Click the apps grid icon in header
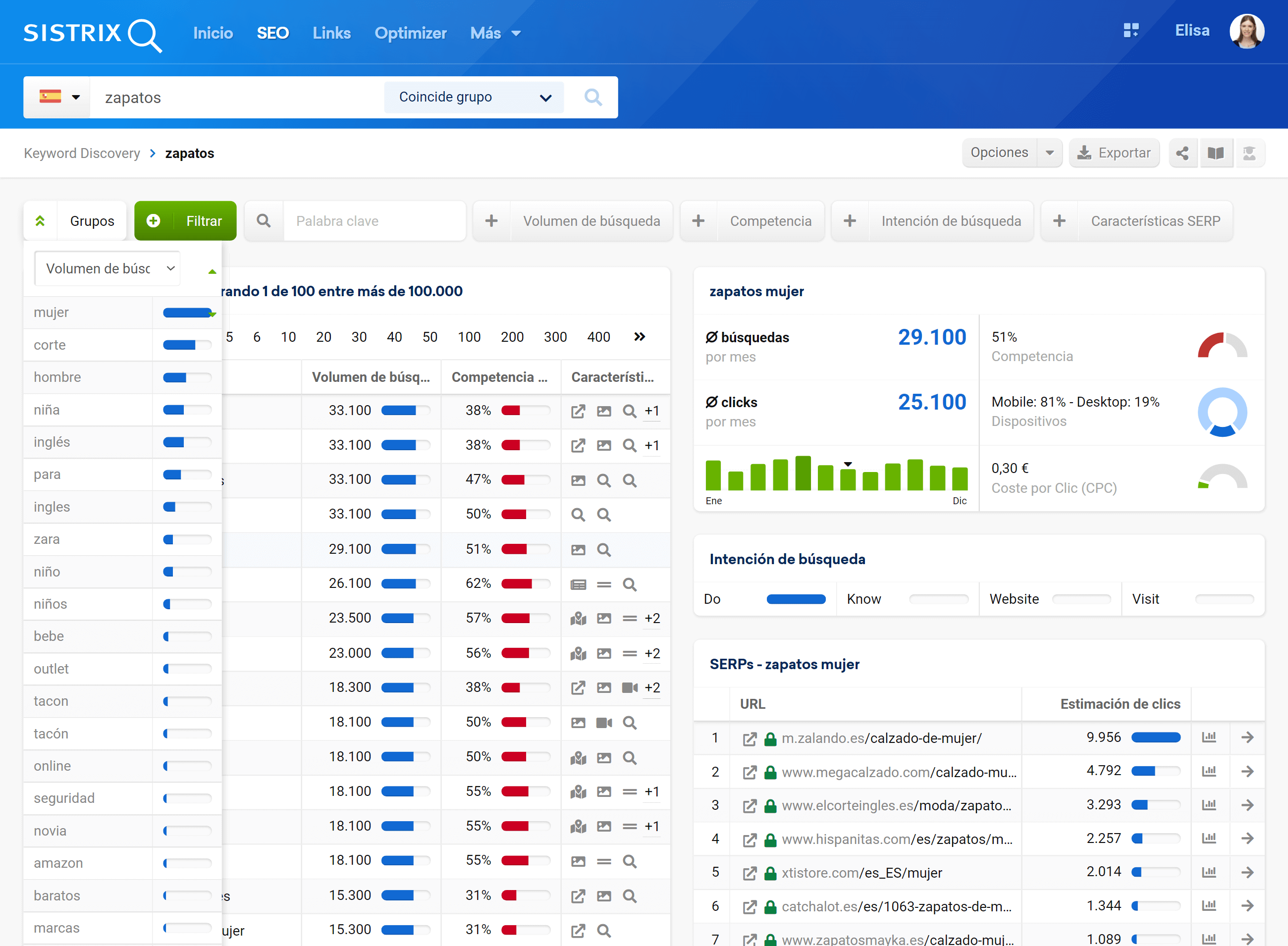 point(1130,30)
